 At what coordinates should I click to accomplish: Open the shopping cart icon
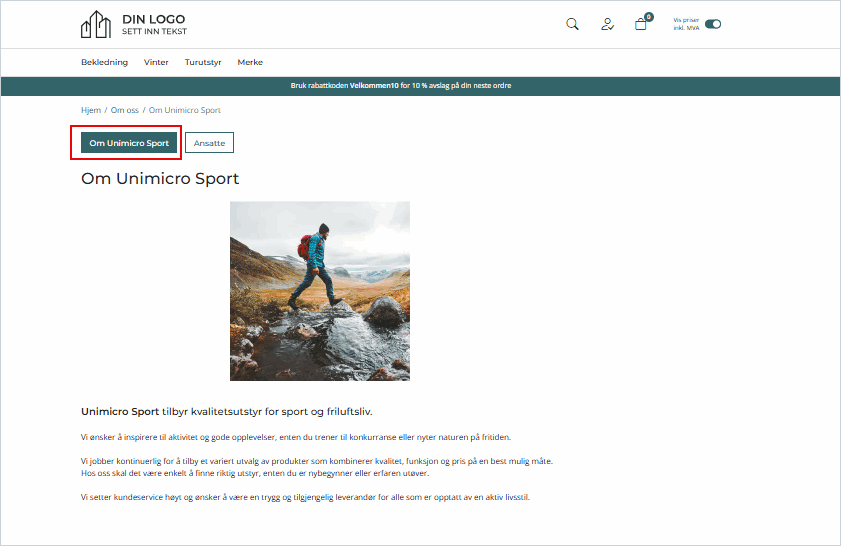pos(641,24)
